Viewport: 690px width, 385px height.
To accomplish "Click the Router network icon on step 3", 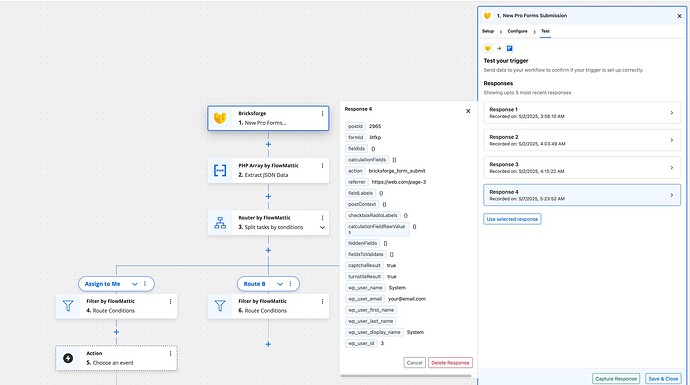I will click(x=220, y=223).
